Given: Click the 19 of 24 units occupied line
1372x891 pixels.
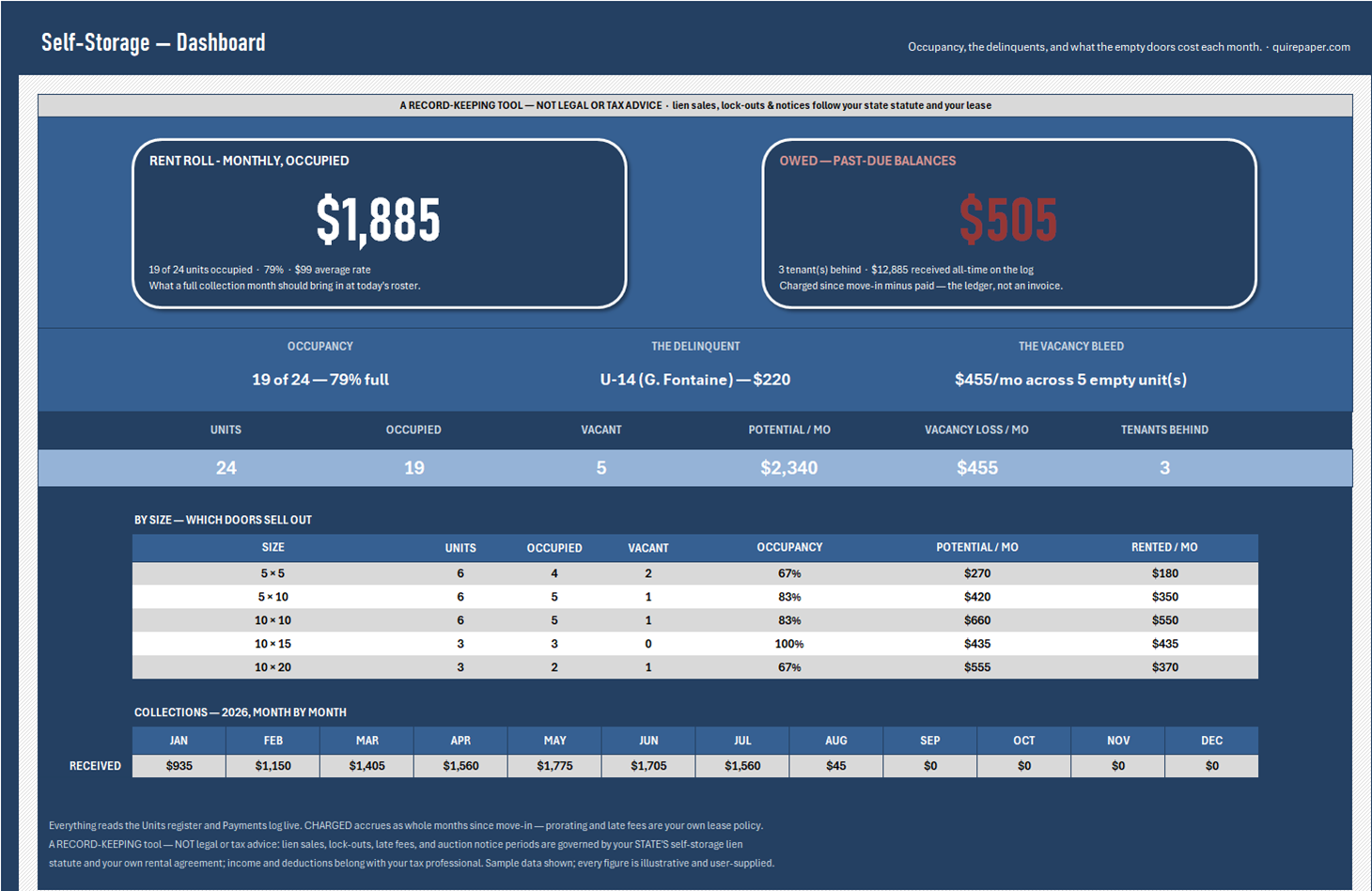Looking at the screenshot, I should pyautogui.click(x=259, y=270).
